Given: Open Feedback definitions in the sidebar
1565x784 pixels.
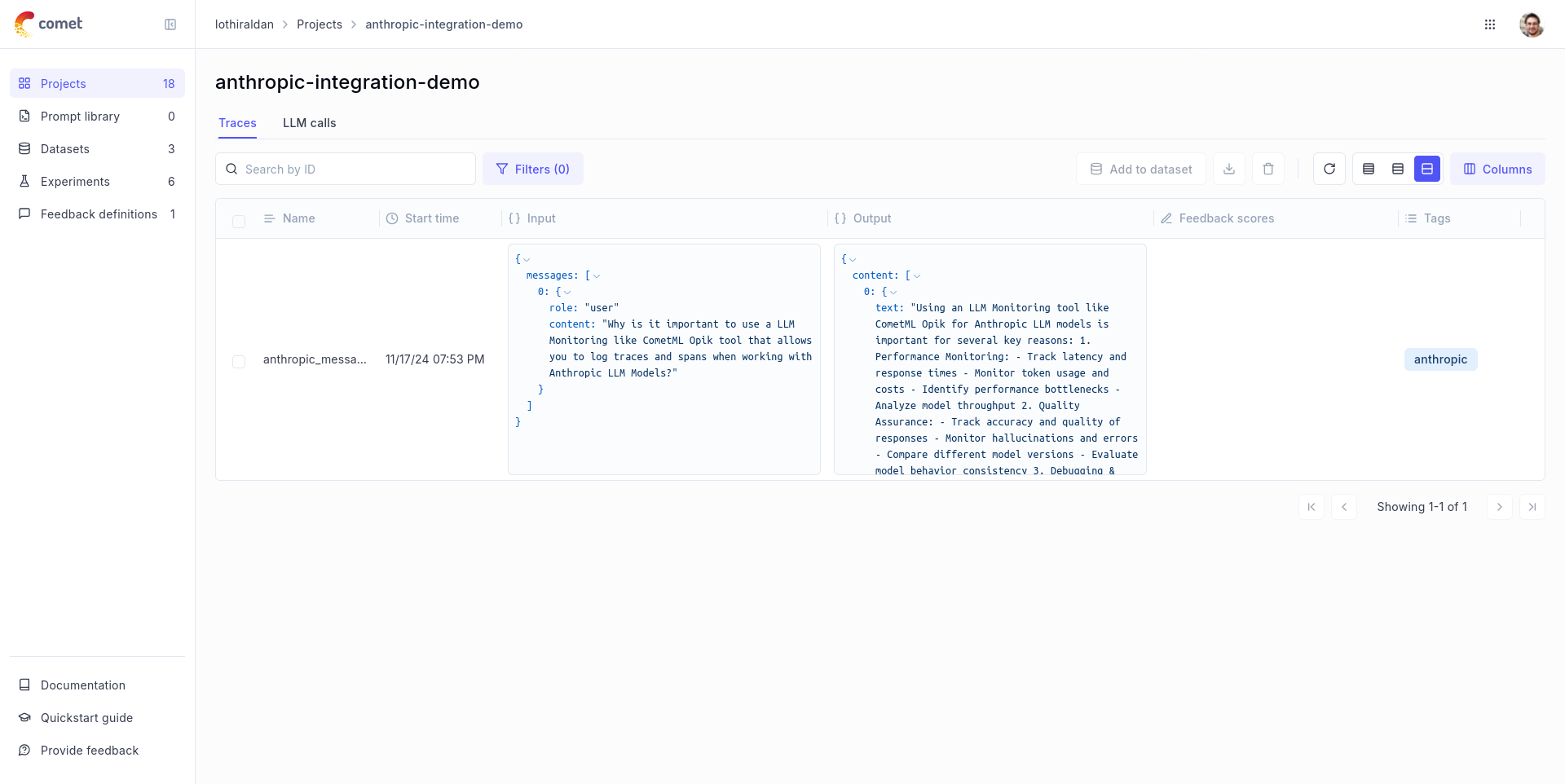Looking at the screenshot, I should pos(99,214).
